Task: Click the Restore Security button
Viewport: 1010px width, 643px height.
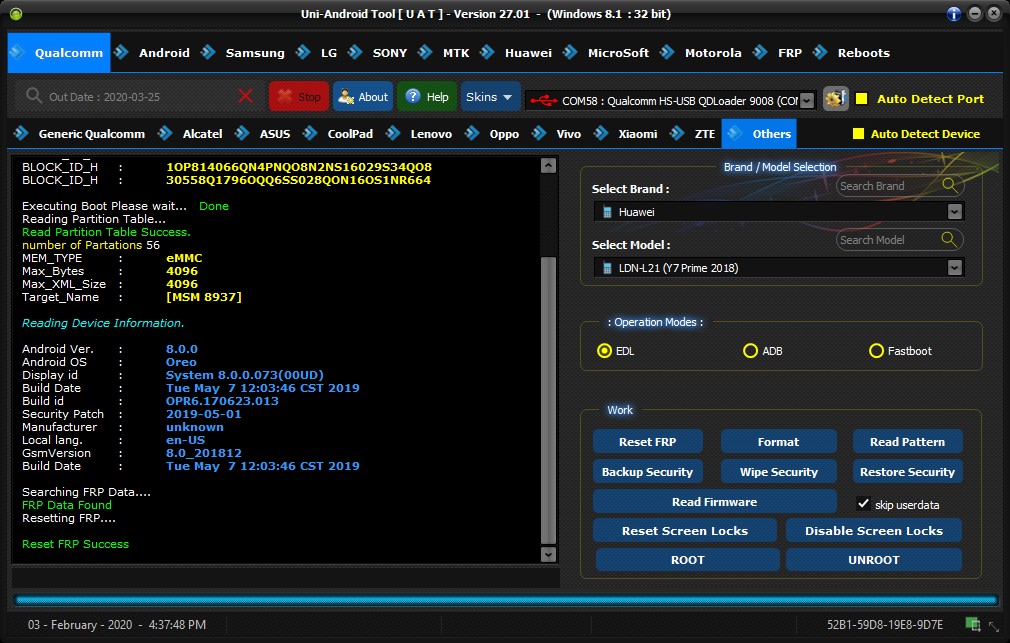Action: pyautogui.click(x=907, y=472)
